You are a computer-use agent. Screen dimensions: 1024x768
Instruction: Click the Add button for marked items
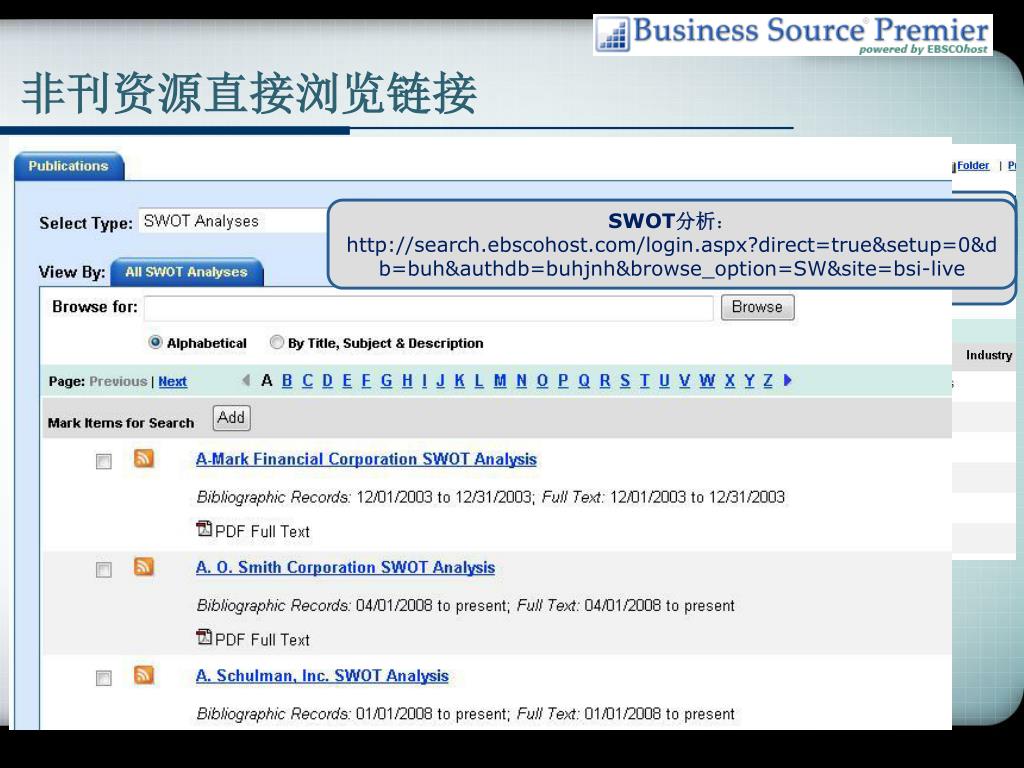tap(231, 417)
